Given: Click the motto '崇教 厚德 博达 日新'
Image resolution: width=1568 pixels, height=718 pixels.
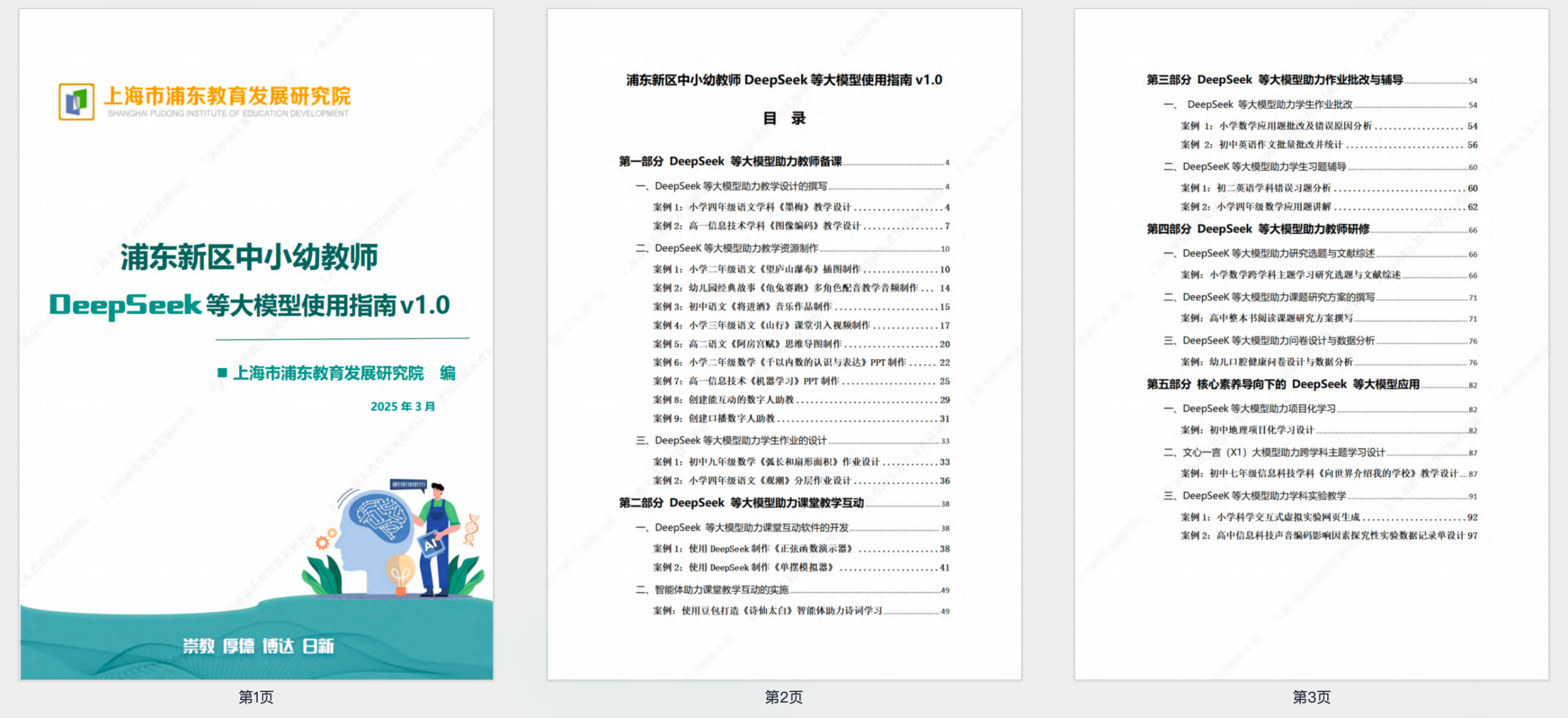Looking at the screenshot, I should (x=258, y=646).
